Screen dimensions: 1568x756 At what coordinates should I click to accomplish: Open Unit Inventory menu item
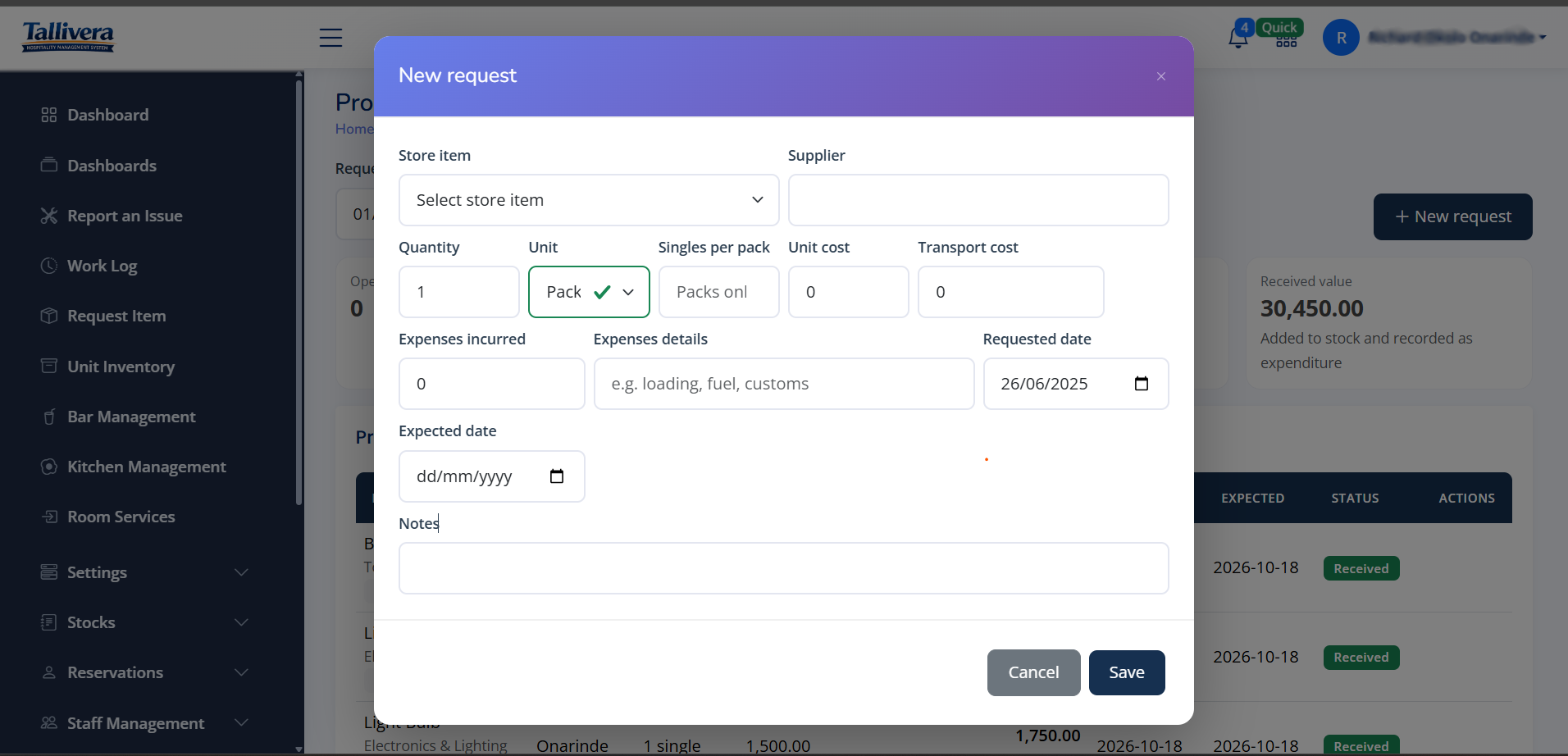pos(121,367)
